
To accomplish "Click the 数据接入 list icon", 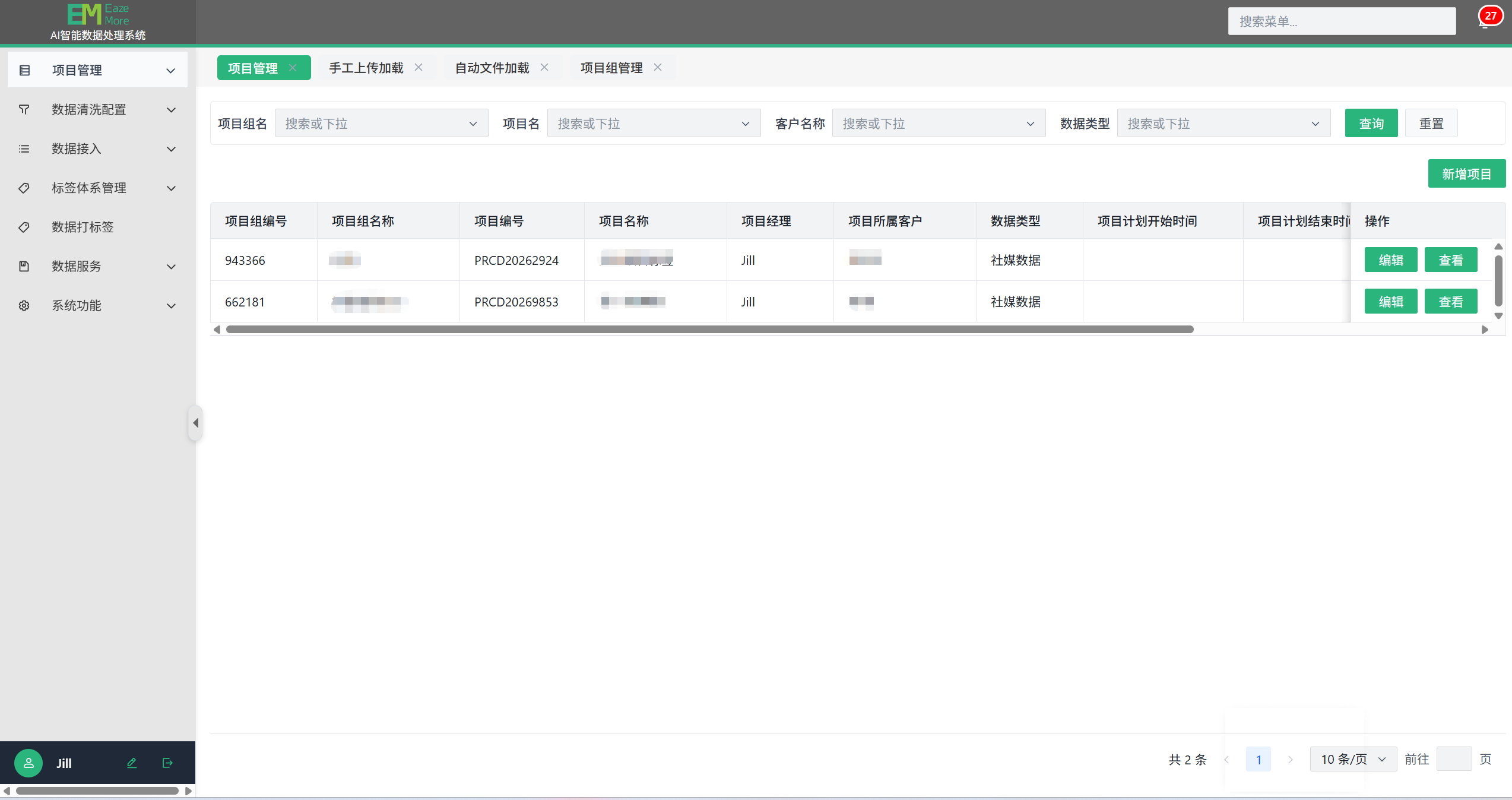I will coord(24,149).
